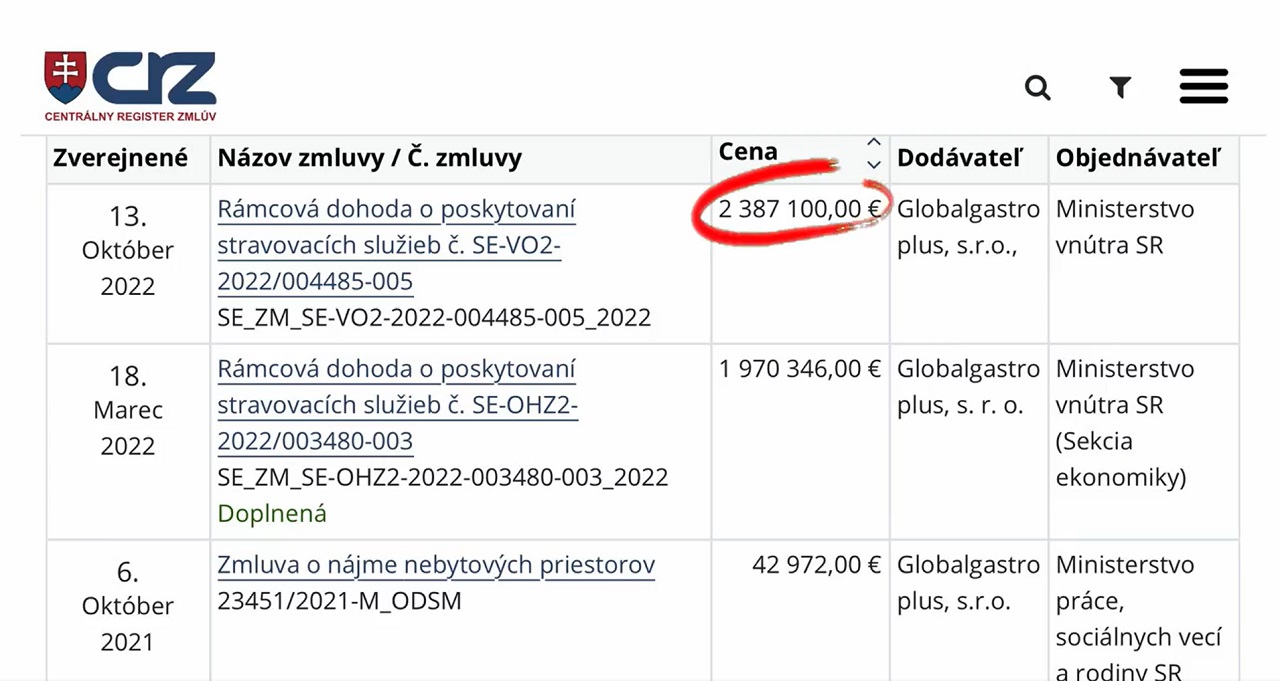This screenshot has height=681, width=1280.
Task: Sort Cena column ascending with up arrow
Action: tap(874, 143)
